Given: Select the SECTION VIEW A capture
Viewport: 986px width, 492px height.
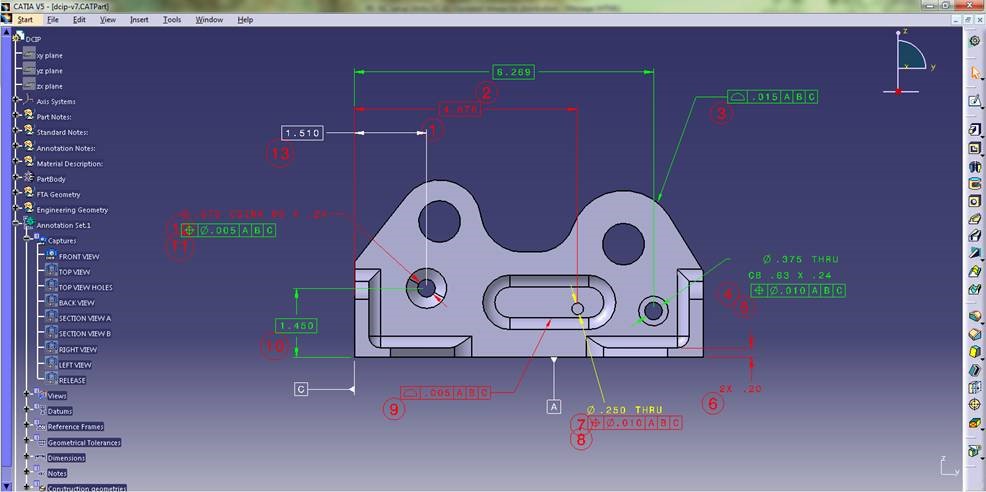Looking at the screenshot, I should coord(84,318).
